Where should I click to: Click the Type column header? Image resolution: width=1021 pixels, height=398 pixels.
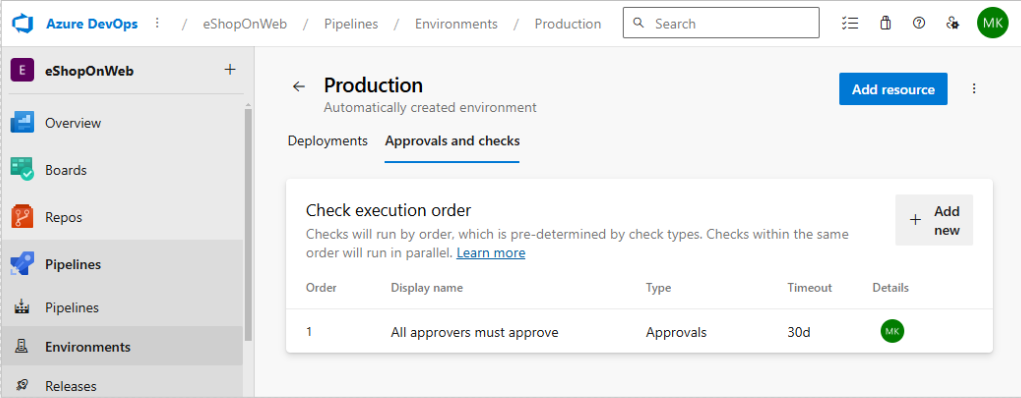pyautogui.click(x=658, y=287)
